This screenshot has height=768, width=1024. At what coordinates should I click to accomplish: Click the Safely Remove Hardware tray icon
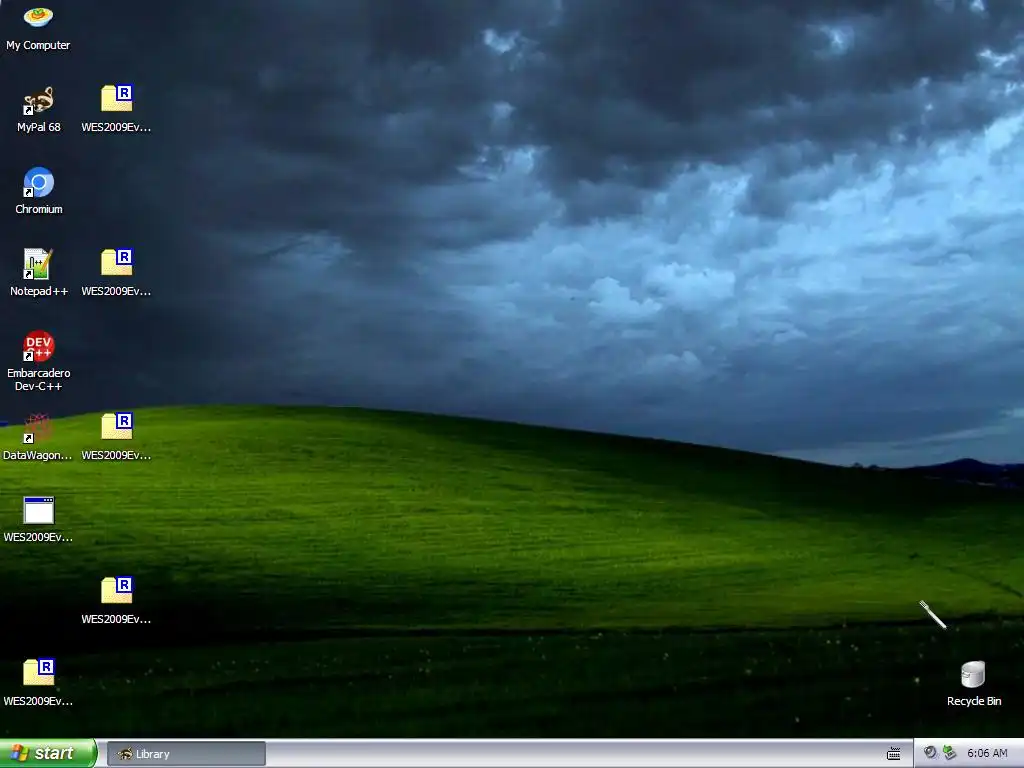(x=950, y=753)
